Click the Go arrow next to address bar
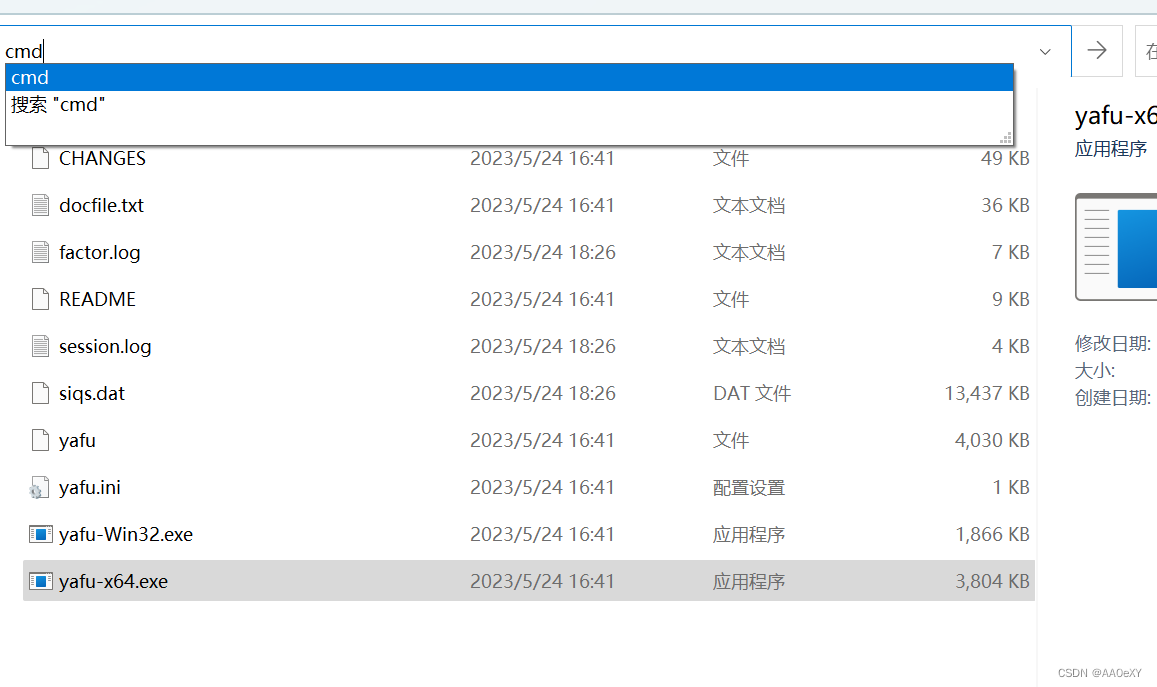Screen dimensions: 1157x687 tap(1097, 51)
